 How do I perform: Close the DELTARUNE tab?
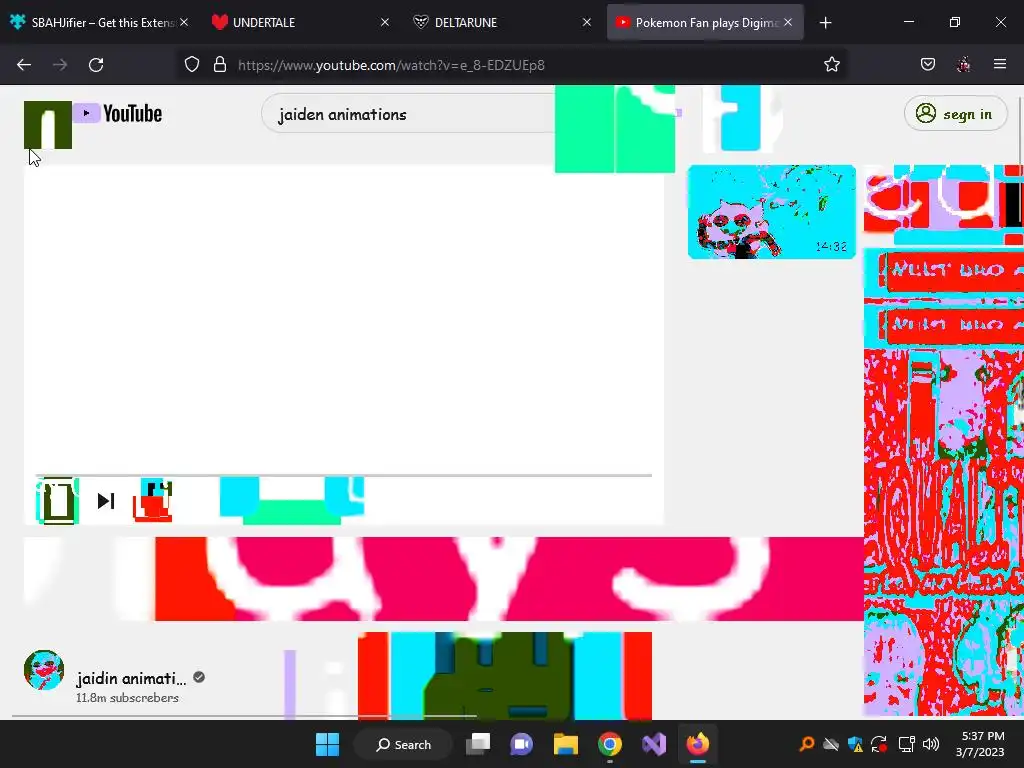tap(586, 23)
